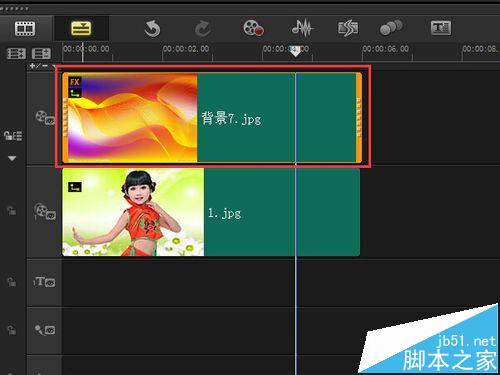Open the Track Motion tool
Image resolution: width=500 pixels, height=375 pixels.
(391, 28)
